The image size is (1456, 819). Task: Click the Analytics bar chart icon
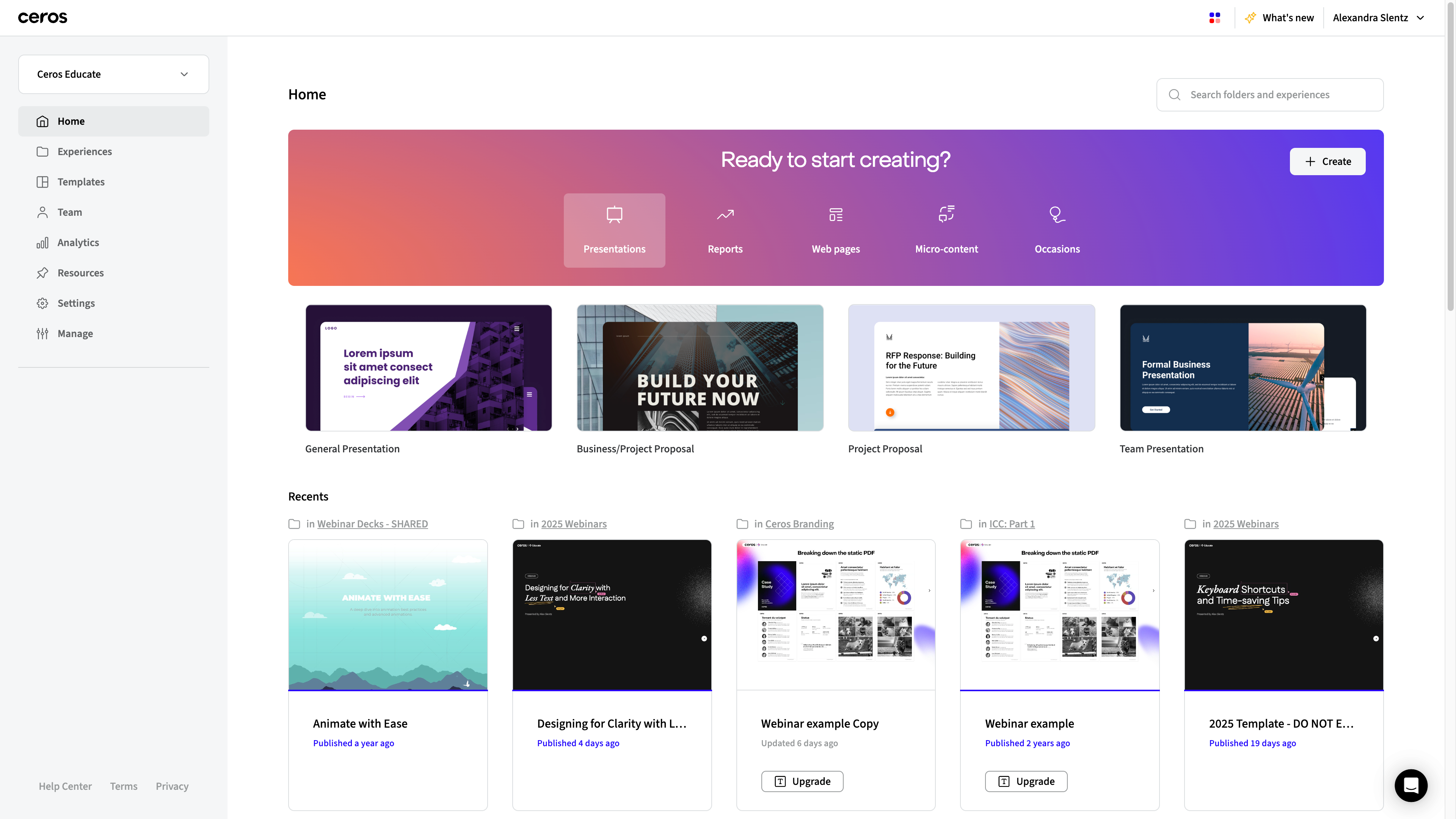(42, 243)
